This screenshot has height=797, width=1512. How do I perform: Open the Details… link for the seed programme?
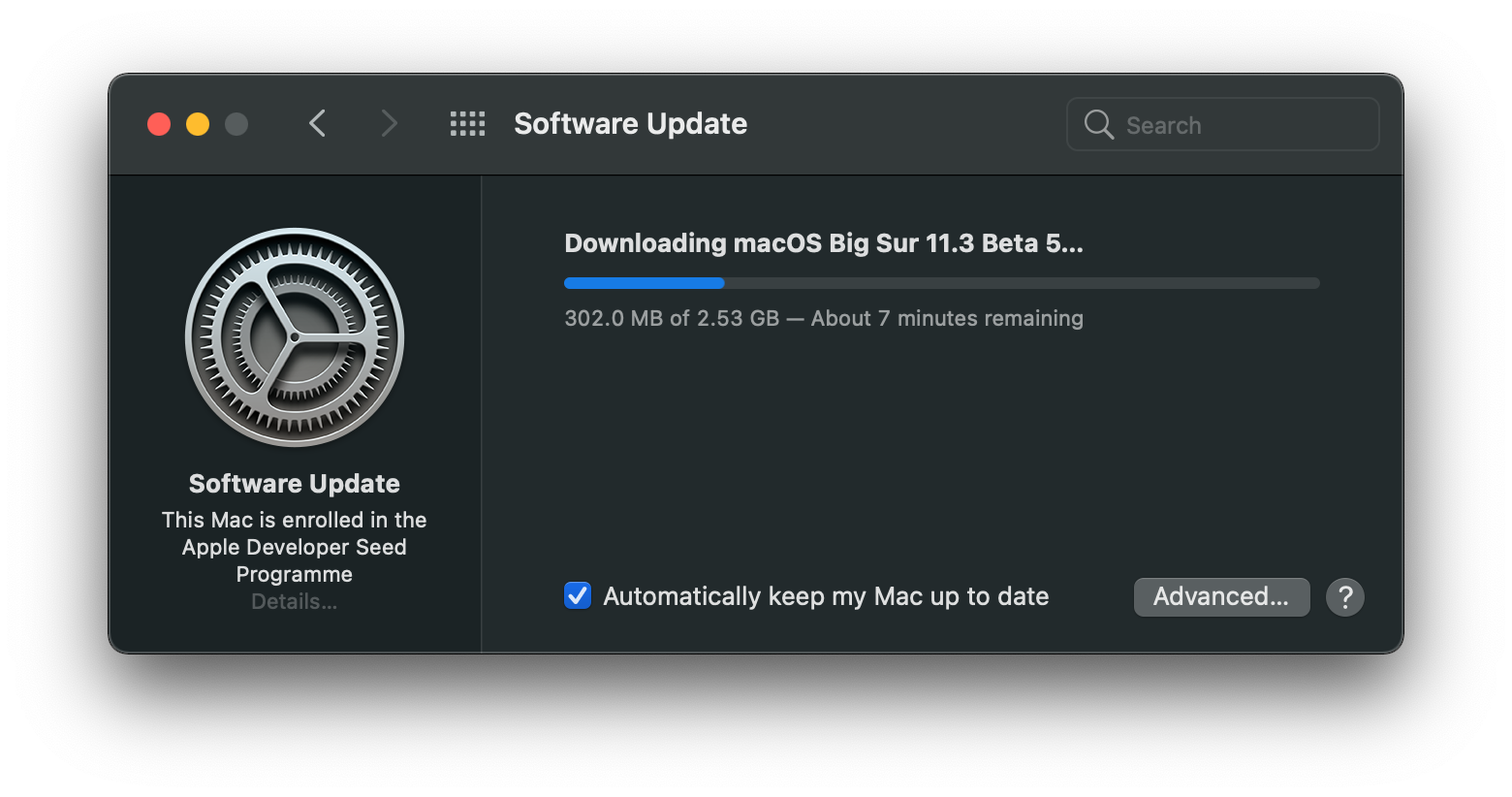click(295, 602)
